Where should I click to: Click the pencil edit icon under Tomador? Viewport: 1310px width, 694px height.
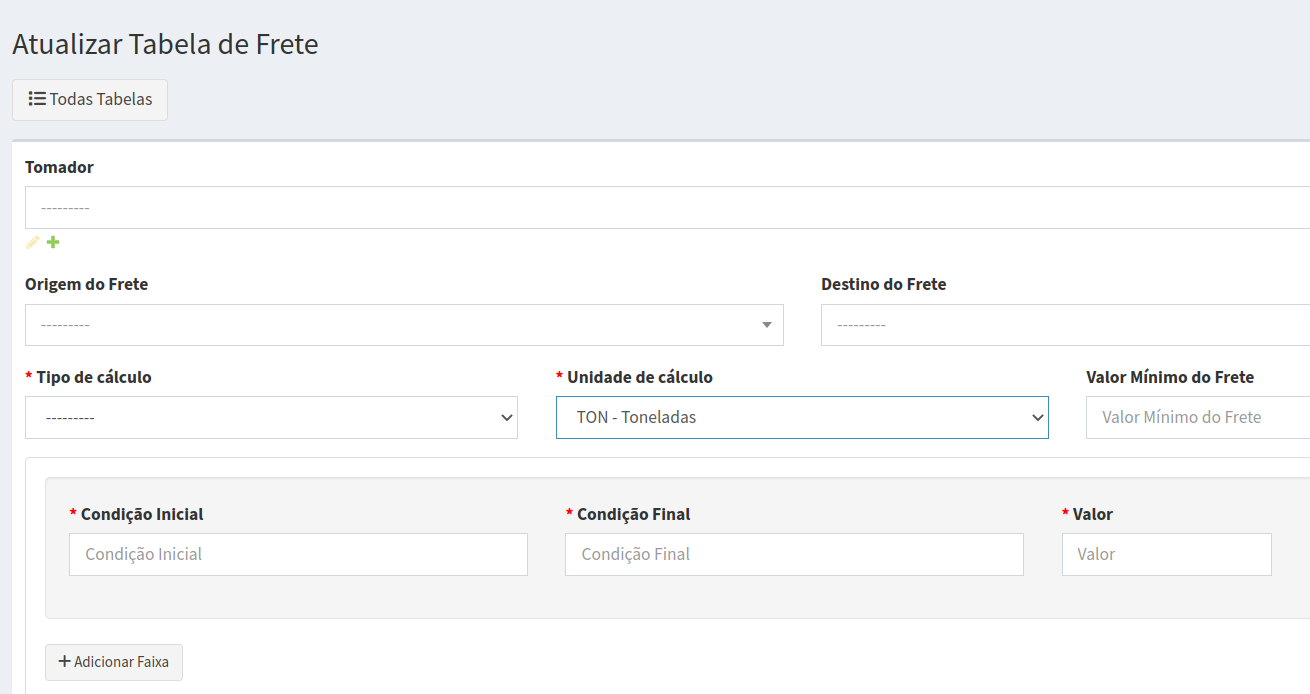click(x=33, y=242)
